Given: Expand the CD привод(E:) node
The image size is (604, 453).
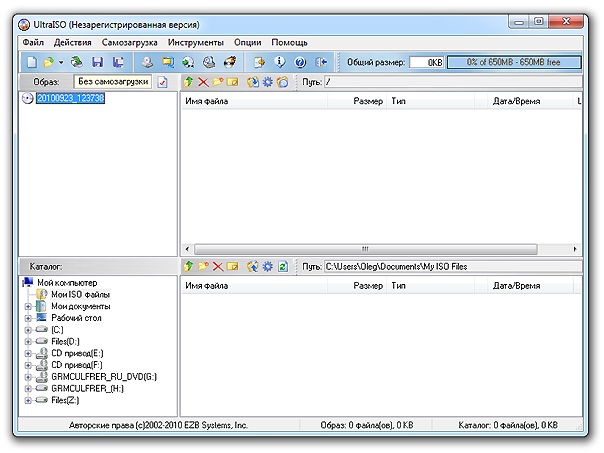Looking at the screenshot, I should 28,353.
